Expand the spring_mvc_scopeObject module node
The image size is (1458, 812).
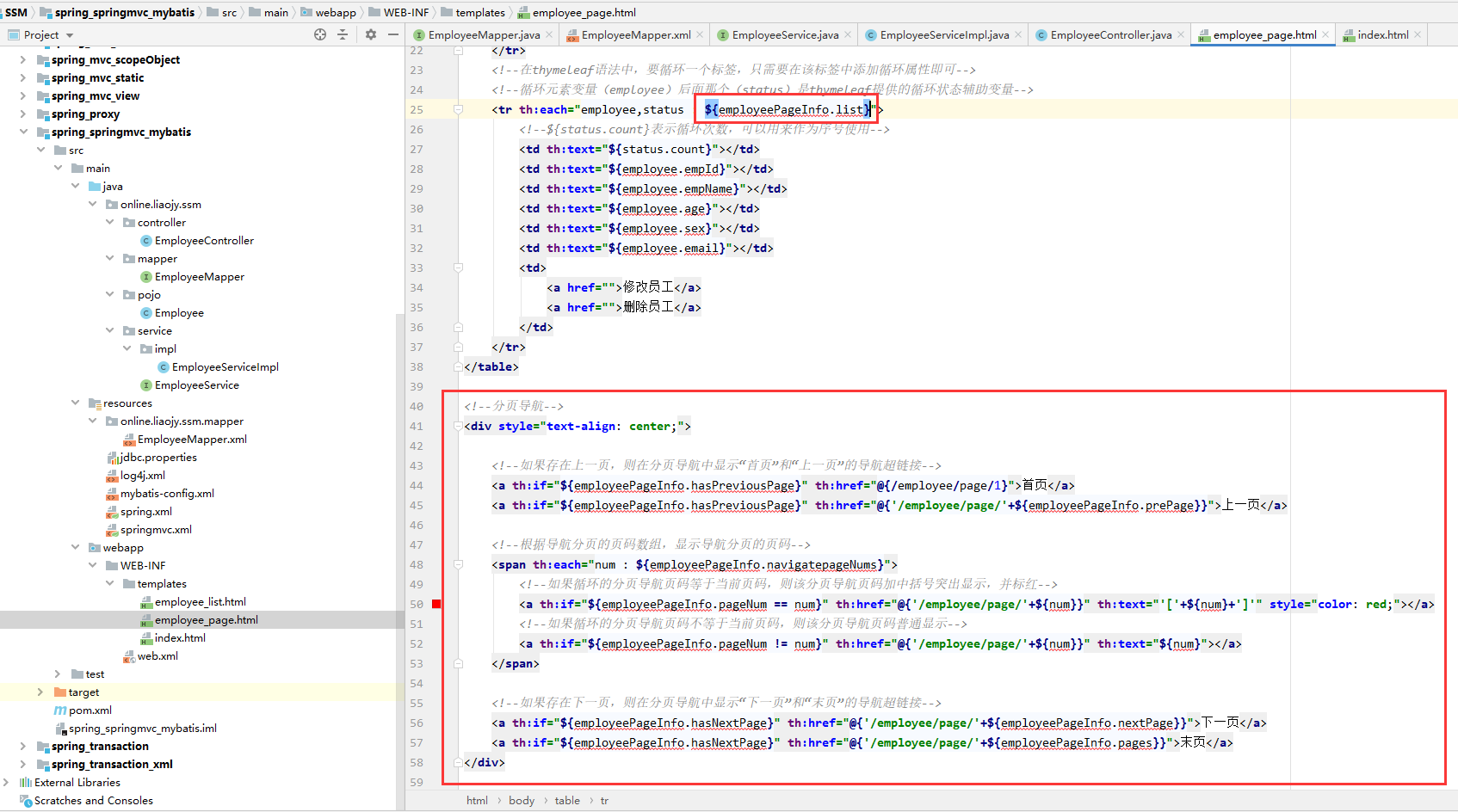pos(23,59)
